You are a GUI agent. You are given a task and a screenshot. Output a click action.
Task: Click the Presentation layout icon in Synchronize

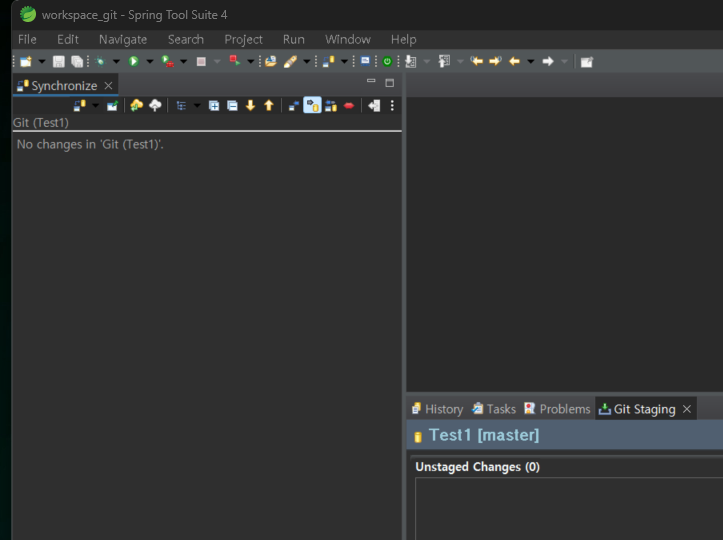[x=181, y=106]
